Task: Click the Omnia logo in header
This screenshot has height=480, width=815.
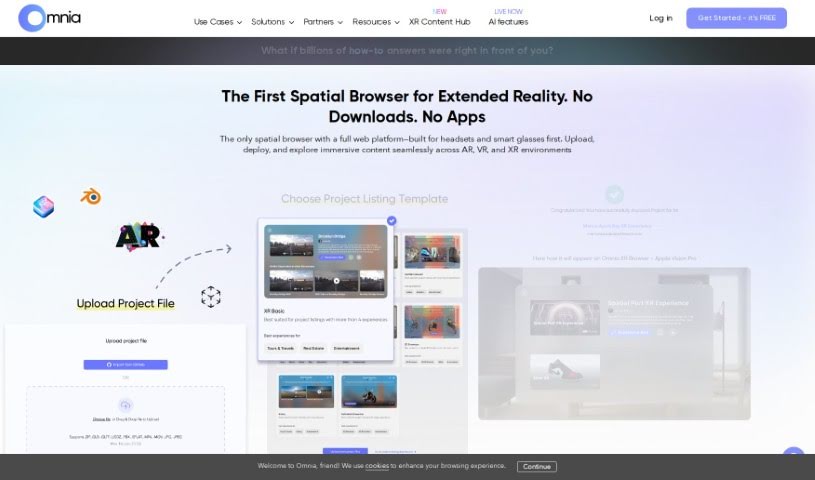Action: click(x=49, y=18)
